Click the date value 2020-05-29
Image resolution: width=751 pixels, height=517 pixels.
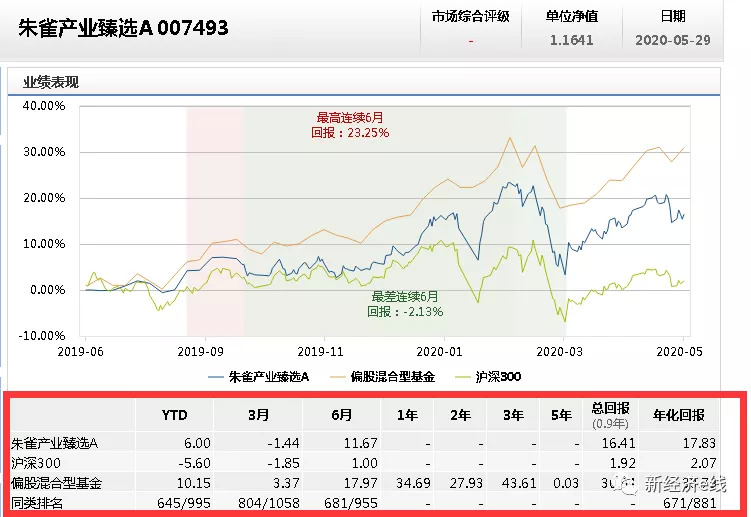672,40
